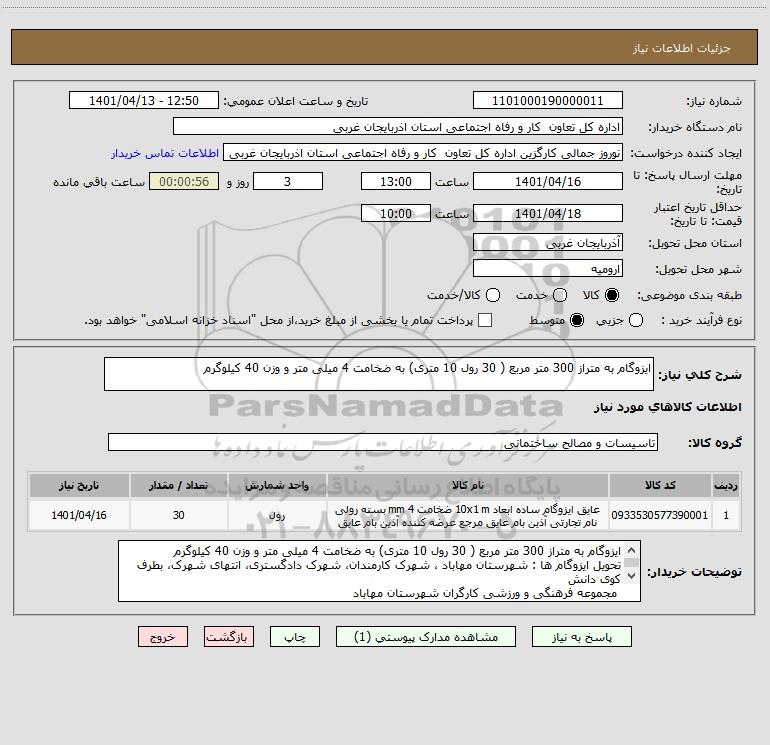Select the جزیی purchase type radio
The height and width of the screenshot is (745, 770).
[x=636, y=320]
